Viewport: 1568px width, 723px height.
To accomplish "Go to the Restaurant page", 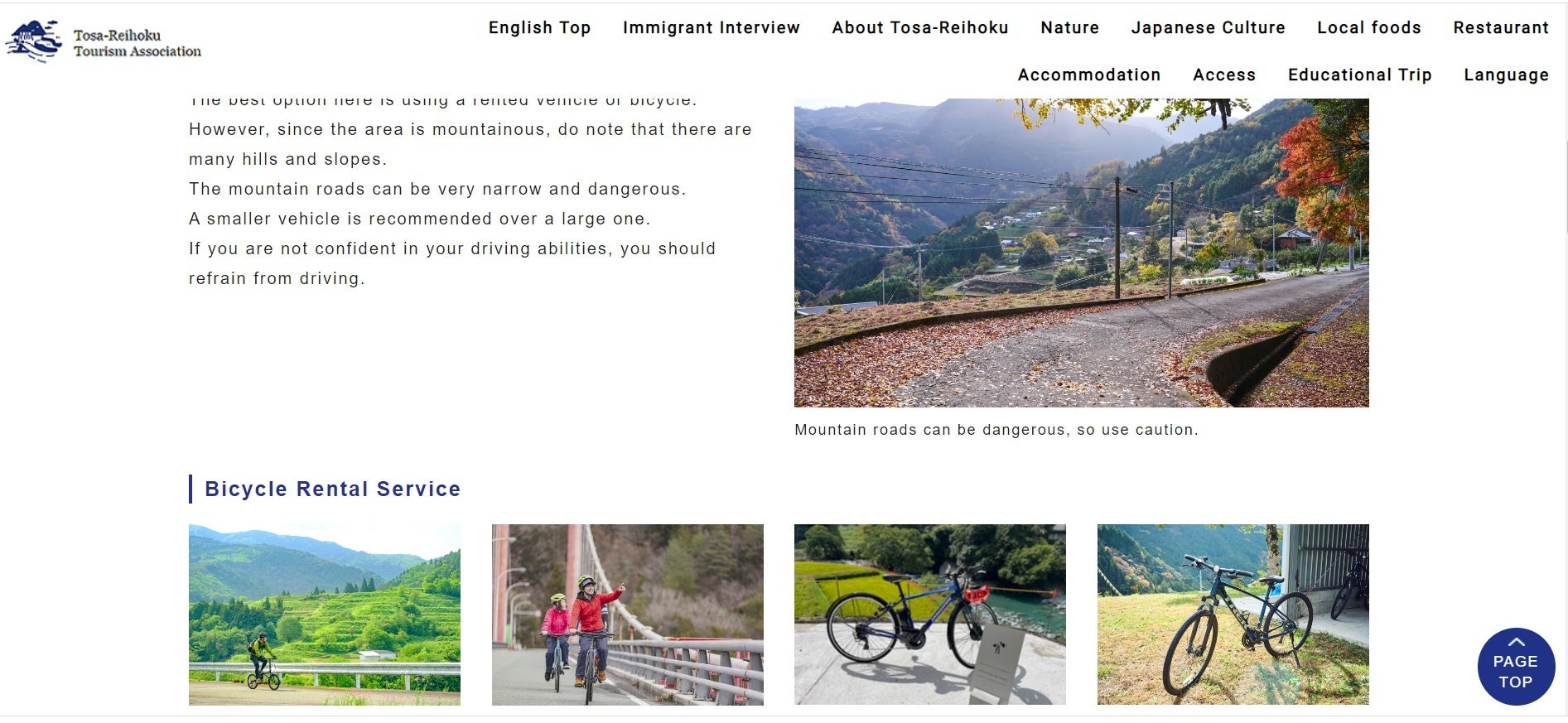I will [1501, 27].
